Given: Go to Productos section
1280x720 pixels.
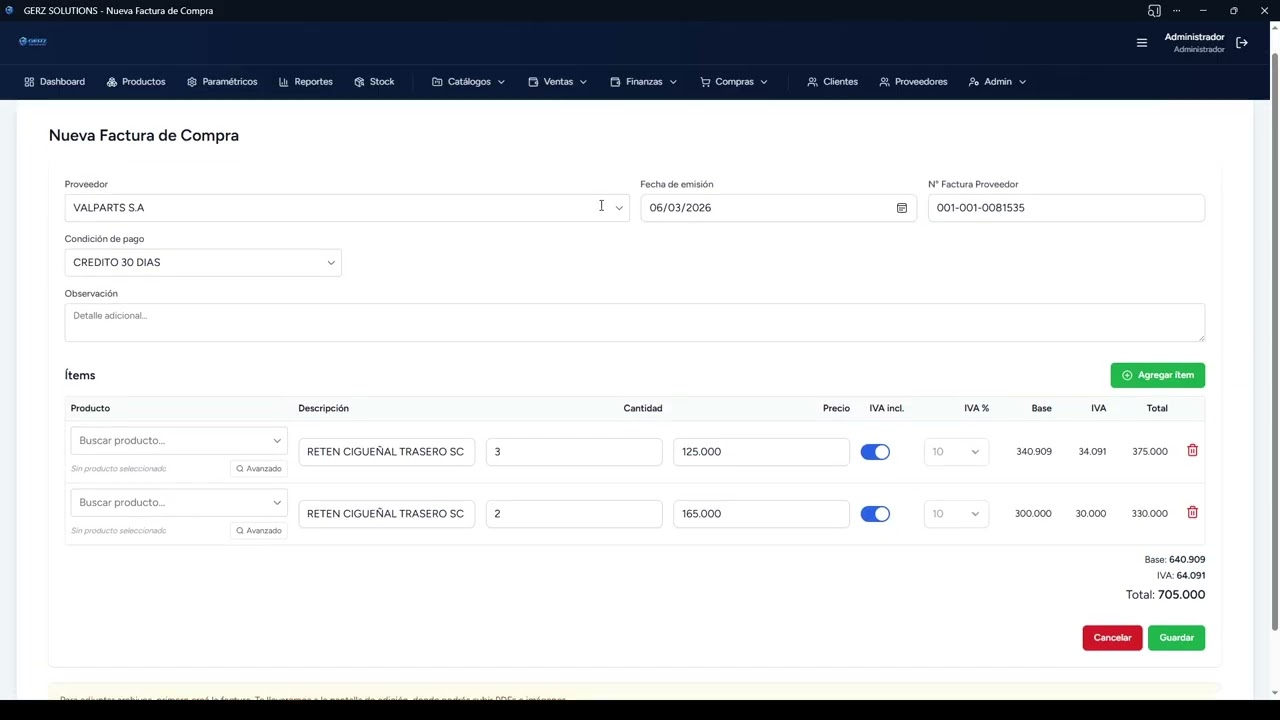Looking at the screenshot, I should pos(136,82).
